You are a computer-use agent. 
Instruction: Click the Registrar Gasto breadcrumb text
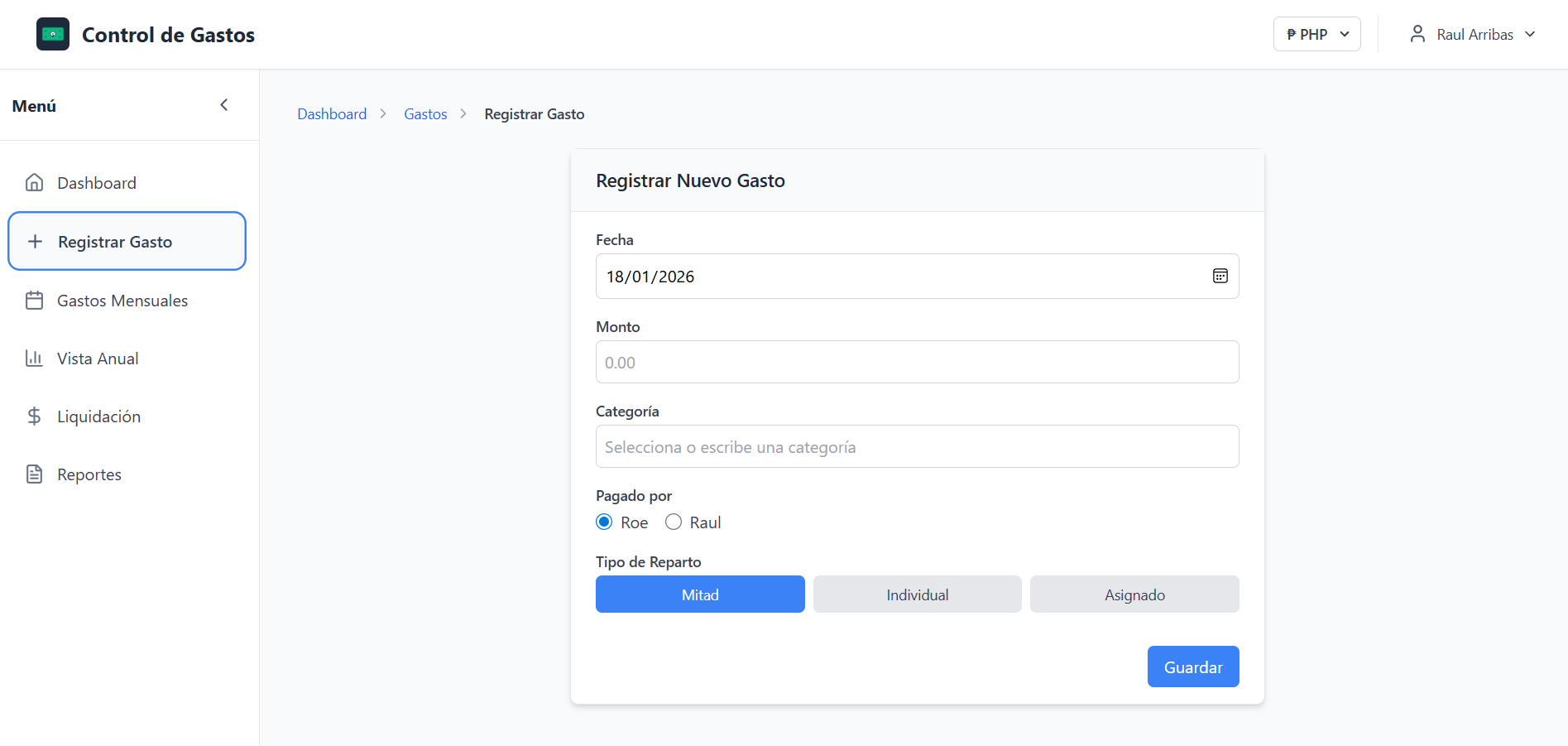pos(535,114)
